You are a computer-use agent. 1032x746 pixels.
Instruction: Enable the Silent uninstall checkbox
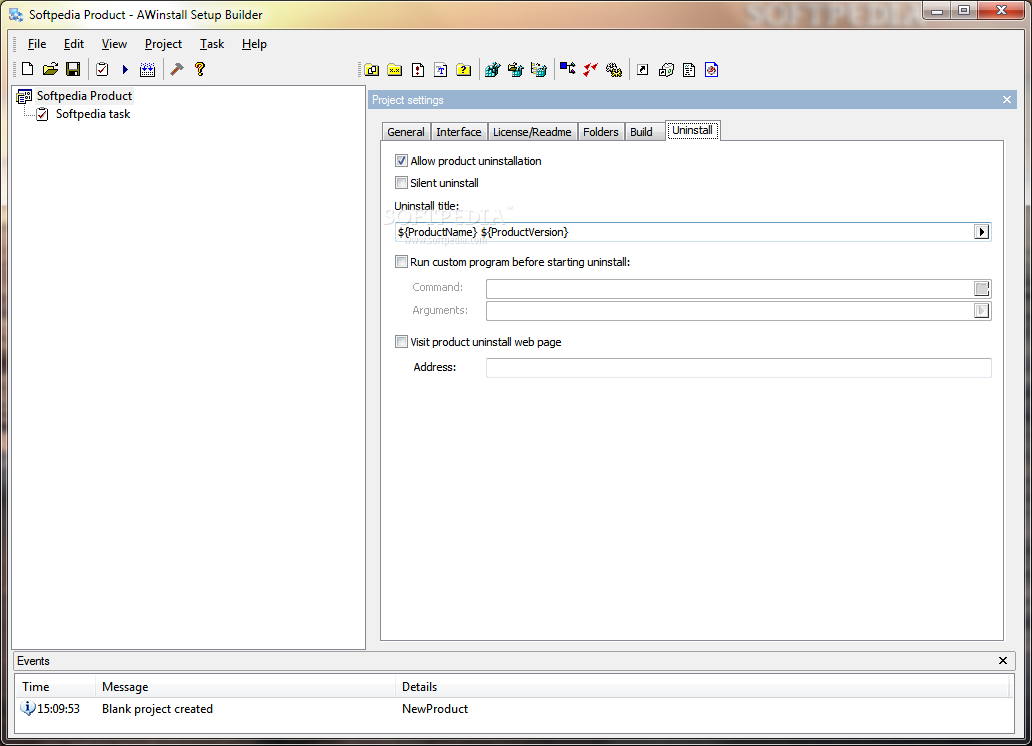(401, 182)
